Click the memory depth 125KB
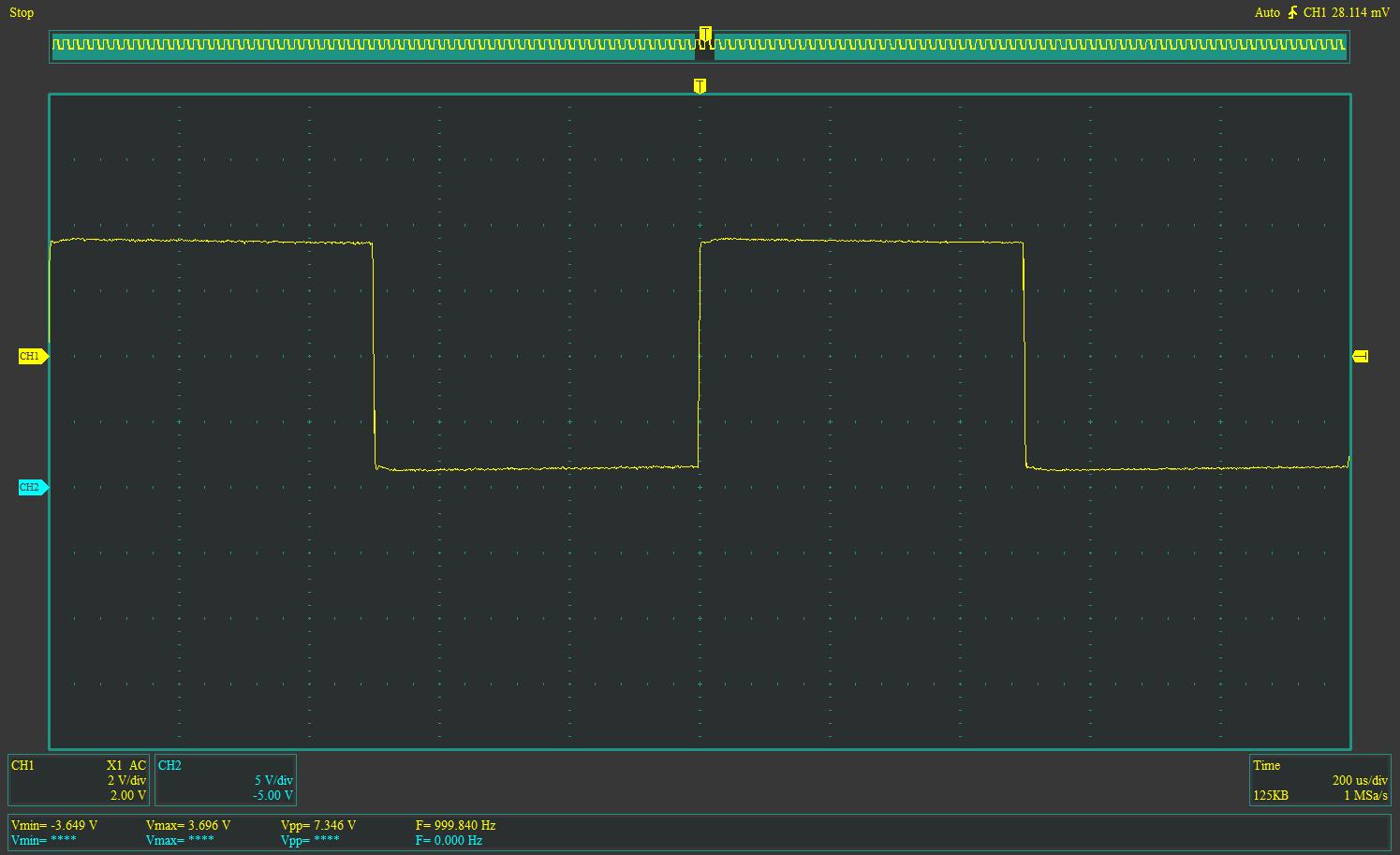Screen dimensions: 1400x855 [1271, 795]
